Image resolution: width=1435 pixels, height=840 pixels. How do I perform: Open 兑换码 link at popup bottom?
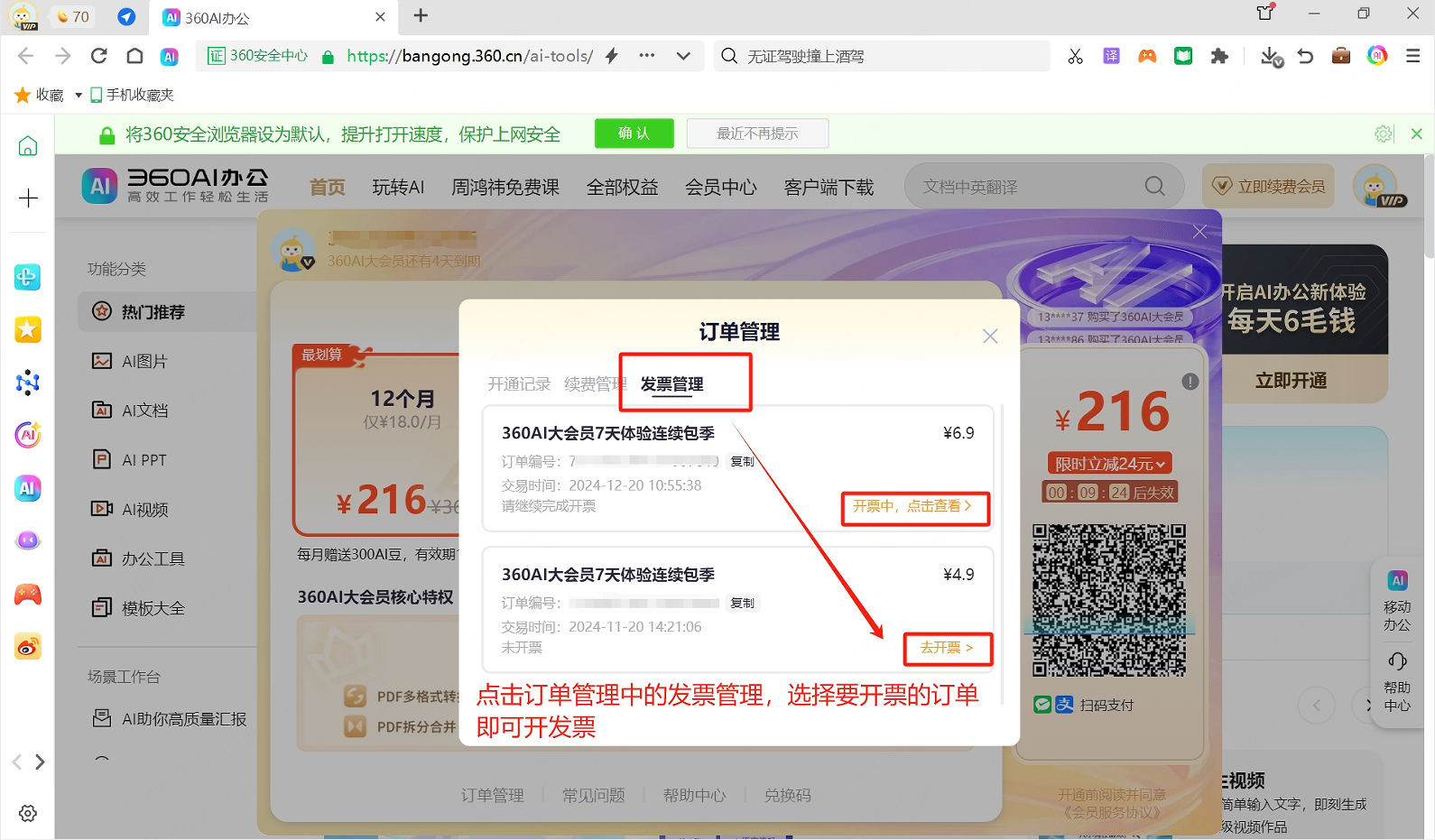[x=787, y=795]
